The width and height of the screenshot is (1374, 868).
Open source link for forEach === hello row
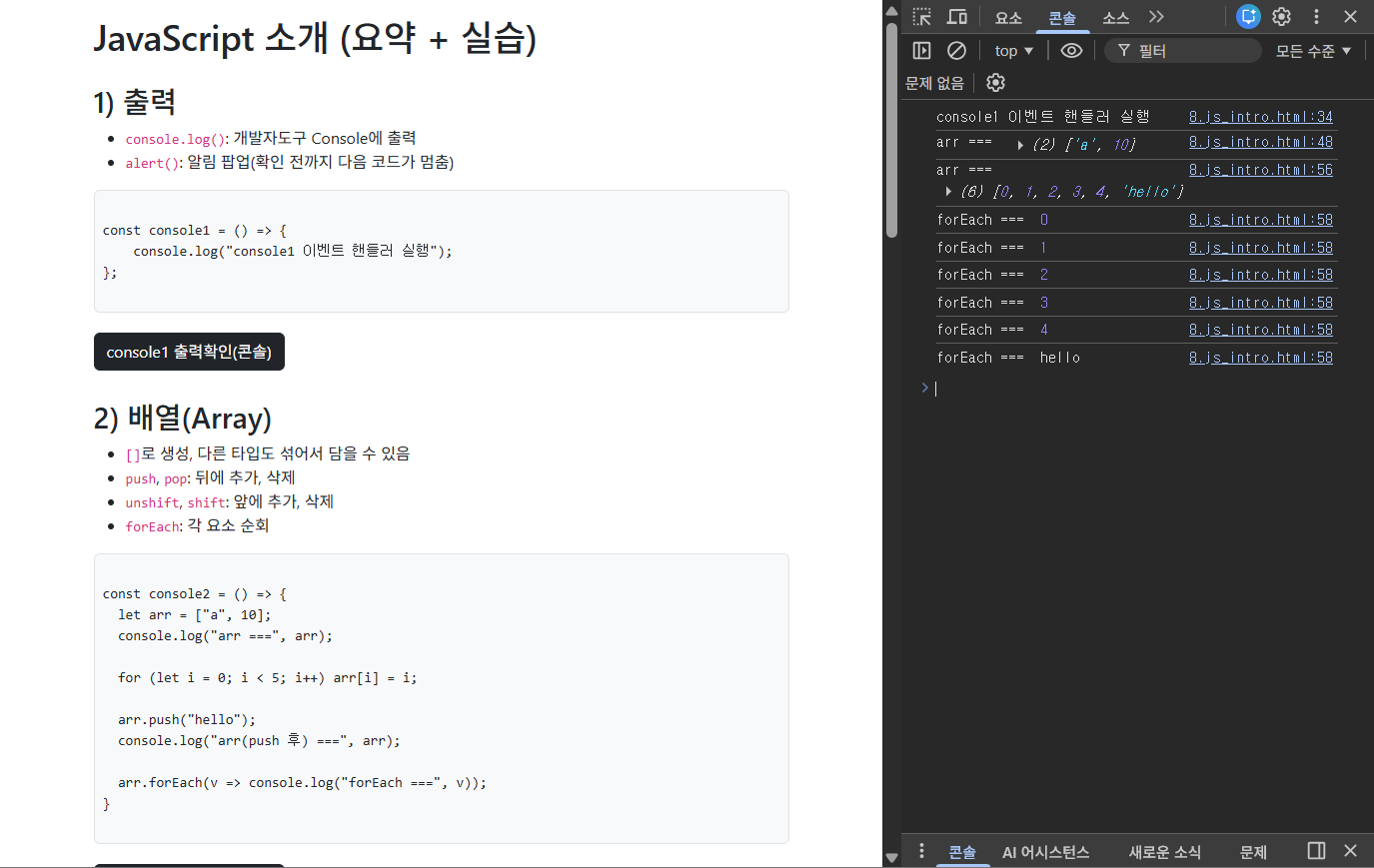click(x=1260, y=358)
